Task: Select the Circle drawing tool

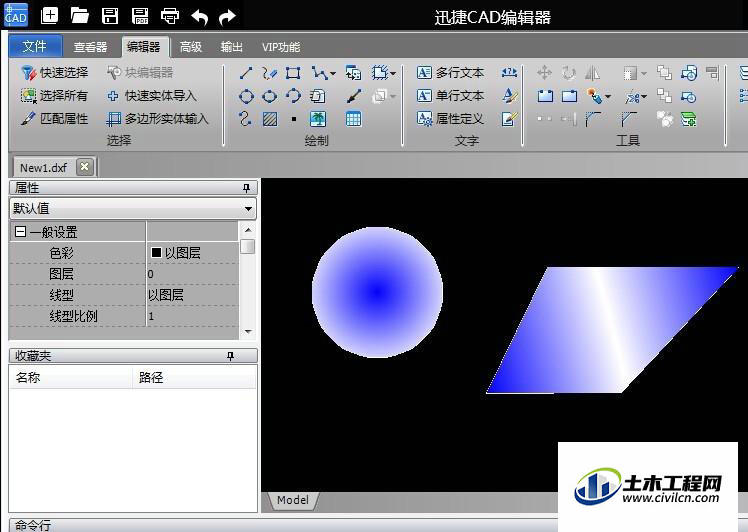Action: (246, 96)
